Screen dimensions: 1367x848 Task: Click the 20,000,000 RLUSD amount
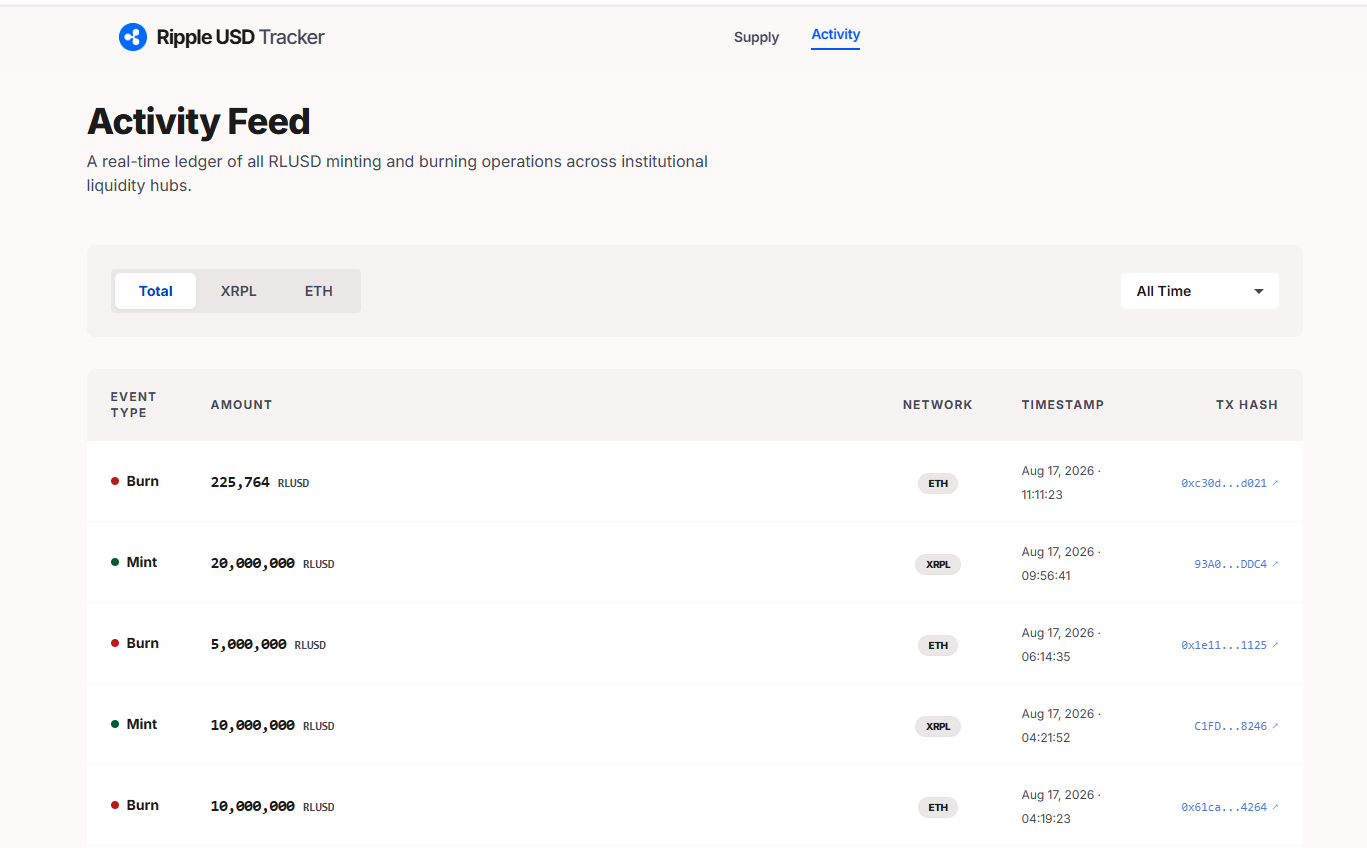[272, 563]
